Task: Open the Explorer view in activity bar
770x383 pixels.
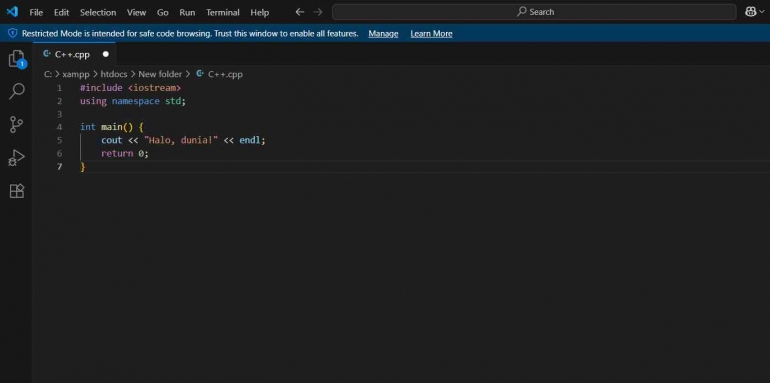Action: [17, 58]
